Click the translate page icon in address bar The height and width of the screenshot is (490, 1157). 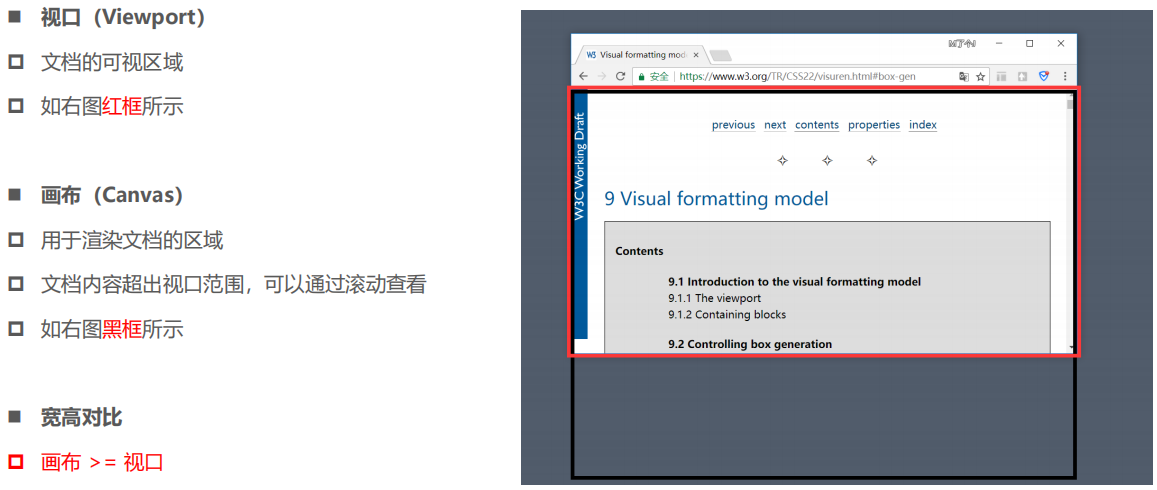click(964, 76)
